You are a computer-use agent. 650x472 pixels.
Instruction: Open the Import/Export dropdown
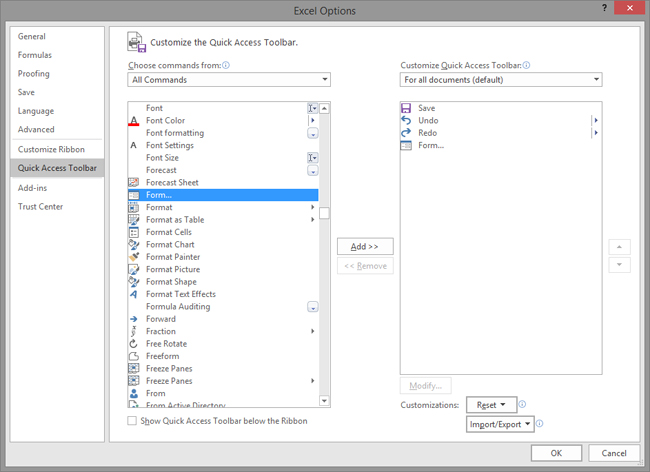tap(500, 424)
